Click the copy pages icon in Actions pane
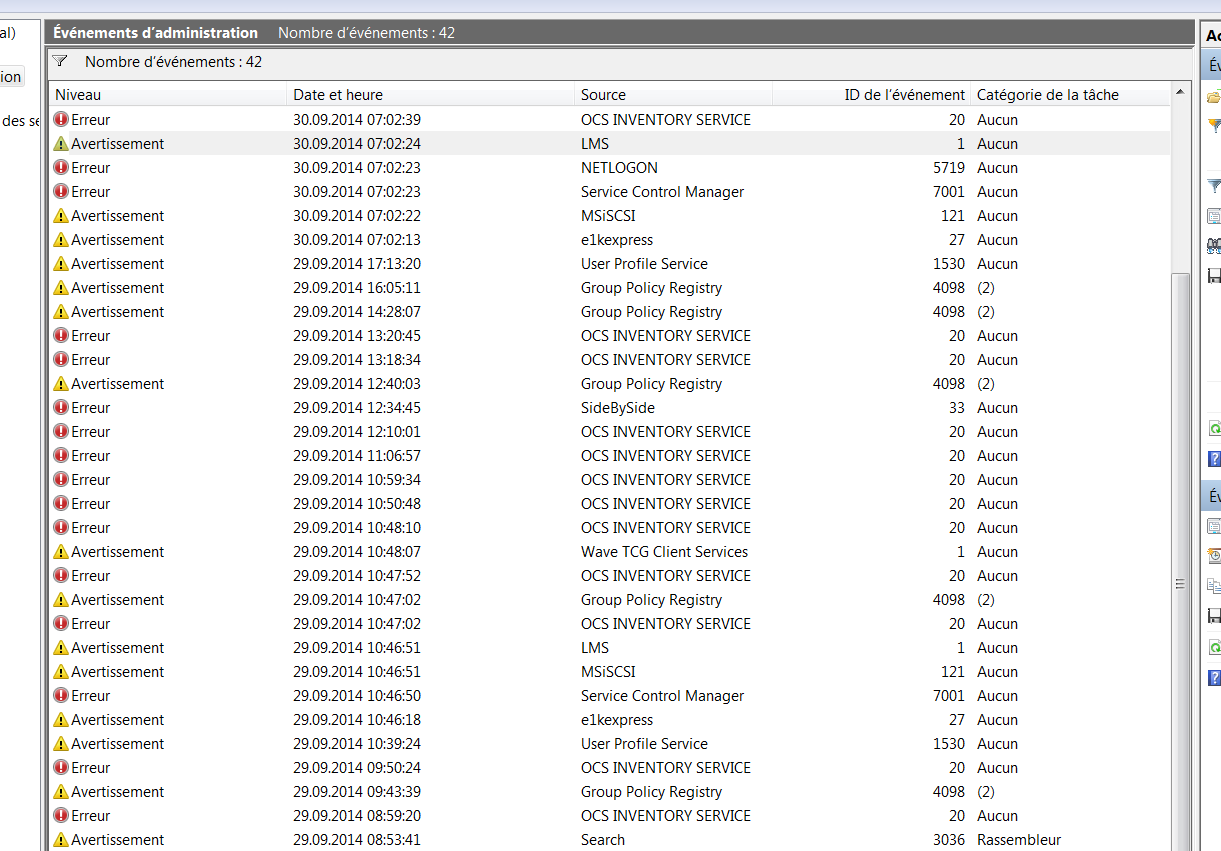The height and width of the screenshot is (851, 1221). coord(1214,586)
